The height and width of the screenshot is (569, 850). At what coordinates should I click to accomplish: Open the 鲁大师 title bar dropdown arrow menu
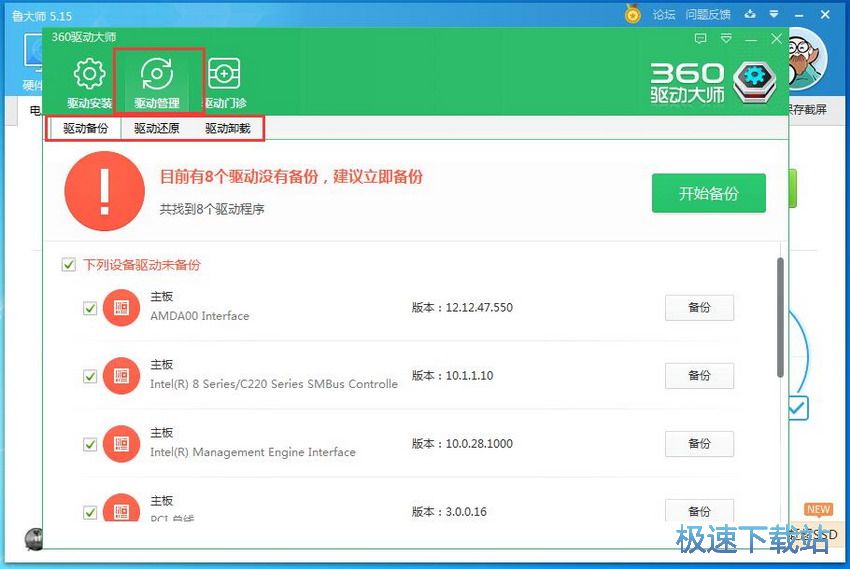tap(774, 14)
